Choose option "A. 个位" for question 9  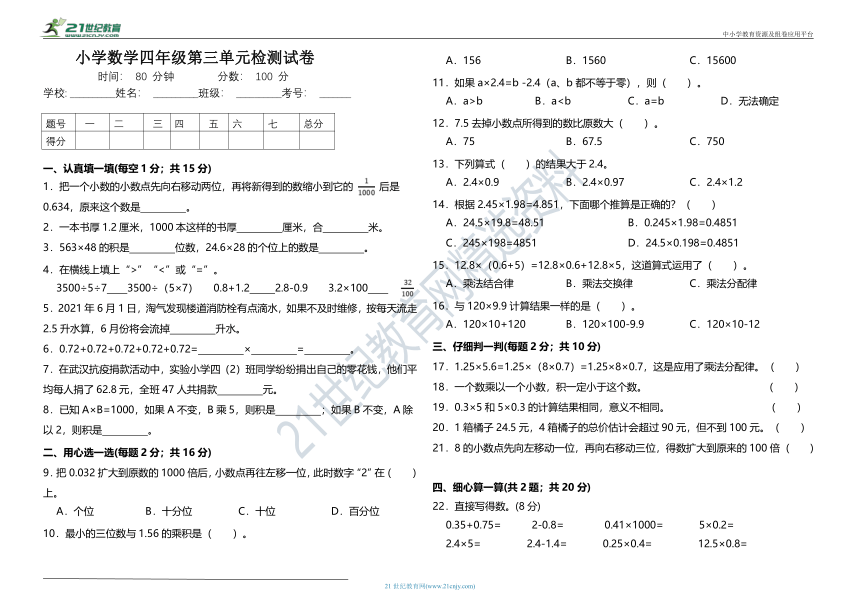[x=75, y=512]
